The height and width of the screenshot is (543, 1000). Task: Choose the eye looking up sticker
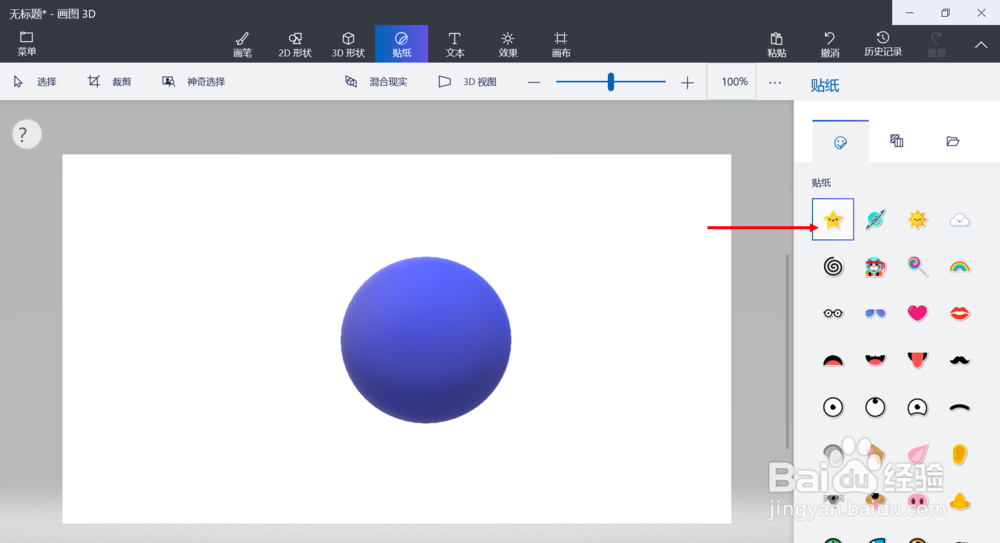pyautogui.click(x=875, y=407)
